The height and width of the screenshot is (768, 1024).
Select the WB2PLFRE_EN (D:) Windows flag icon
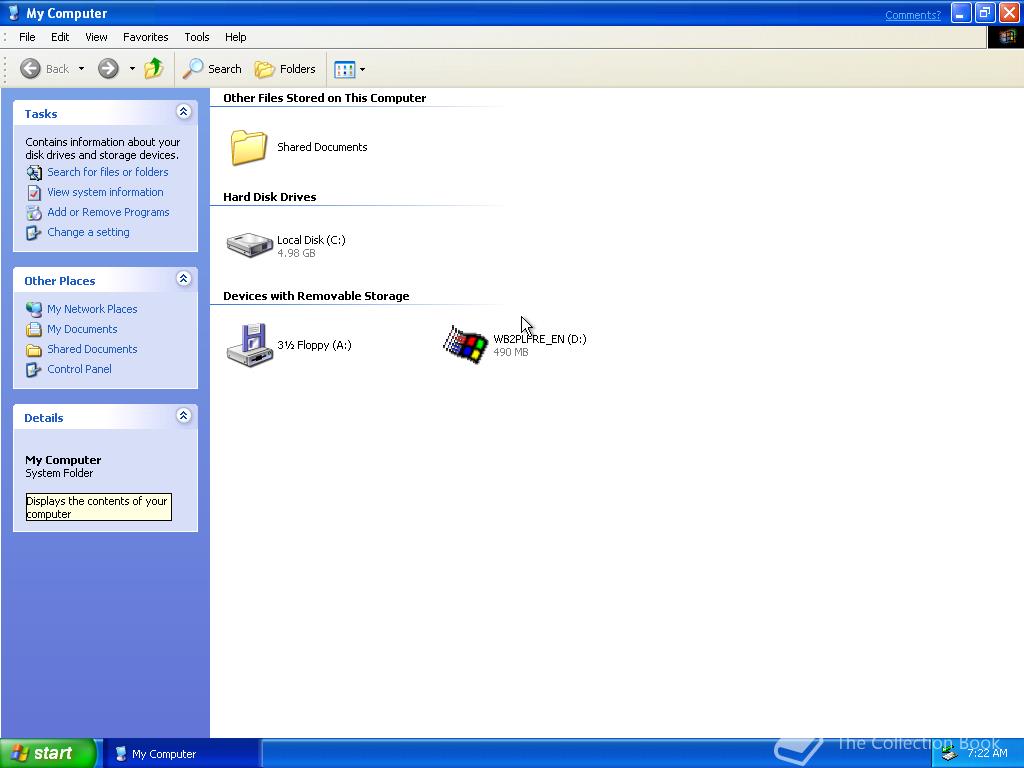click(466, 344)
